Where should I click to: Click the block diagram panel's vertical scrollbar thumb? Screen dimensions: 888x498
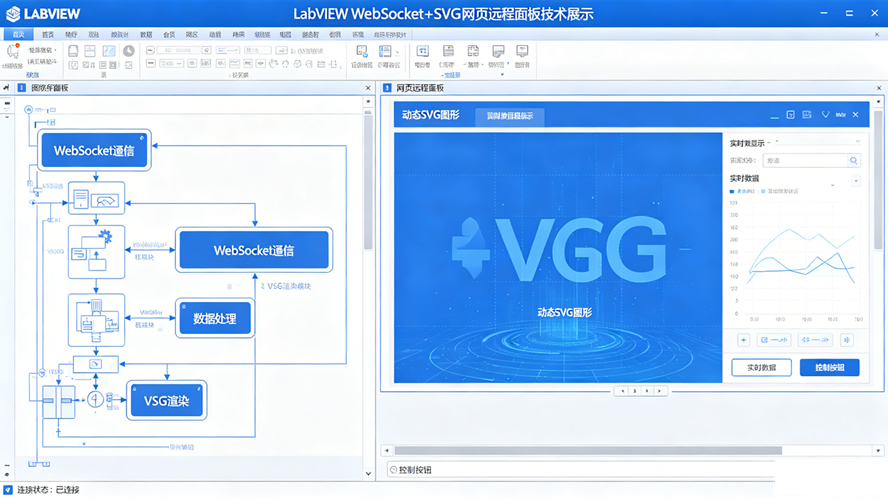[368, 181]
